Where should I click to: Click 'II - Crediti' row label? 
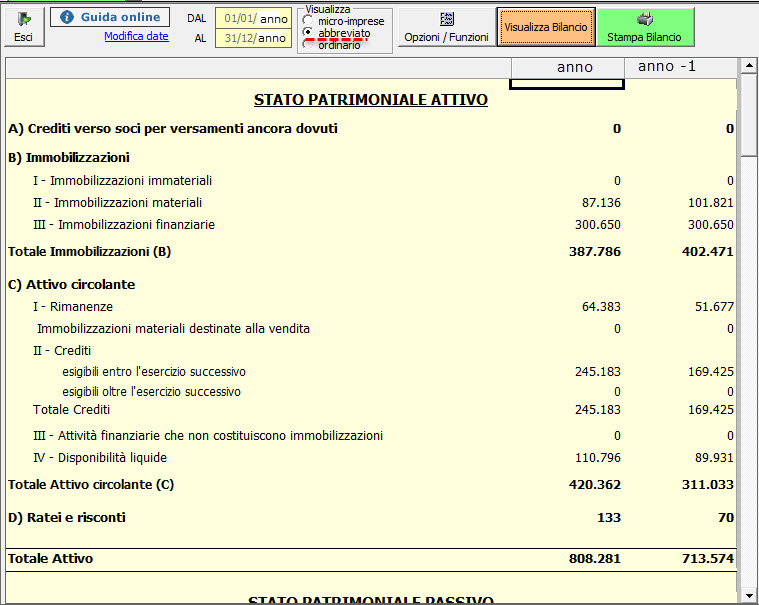point(62,350)
